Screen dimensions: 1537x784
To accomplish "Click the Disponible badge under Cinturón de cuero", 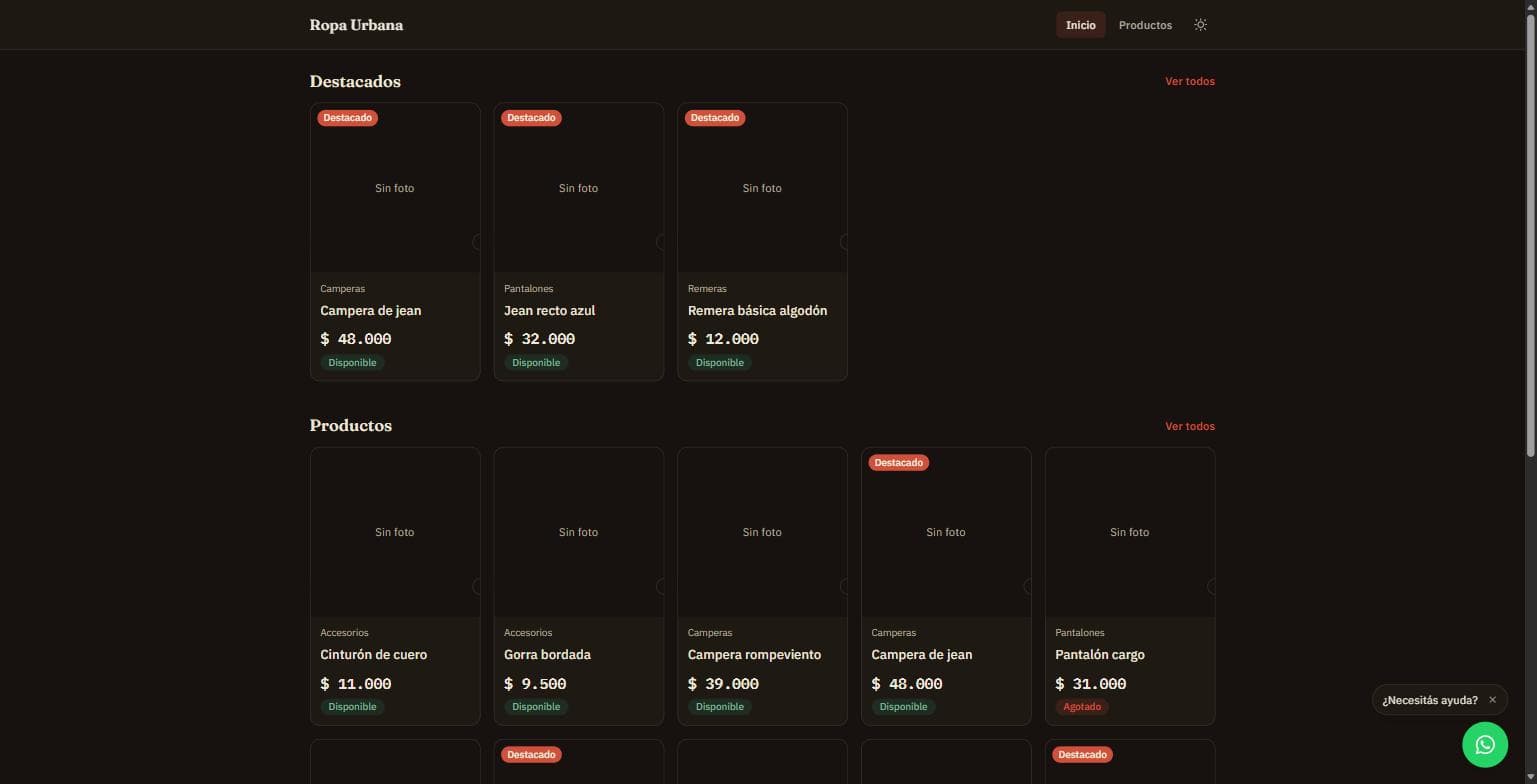I will coord(352,707).
